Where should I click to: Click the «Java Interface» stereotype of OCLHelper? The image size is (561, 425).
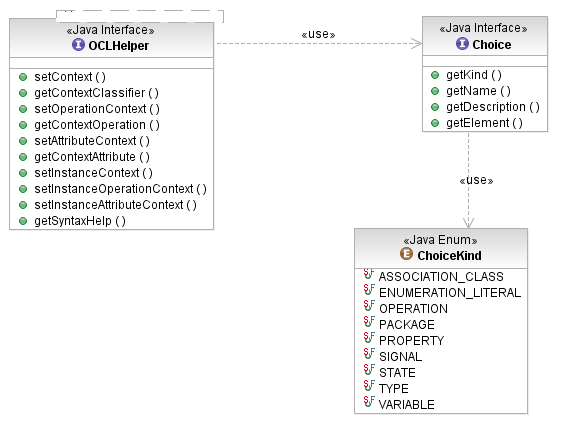pos(110,30)
